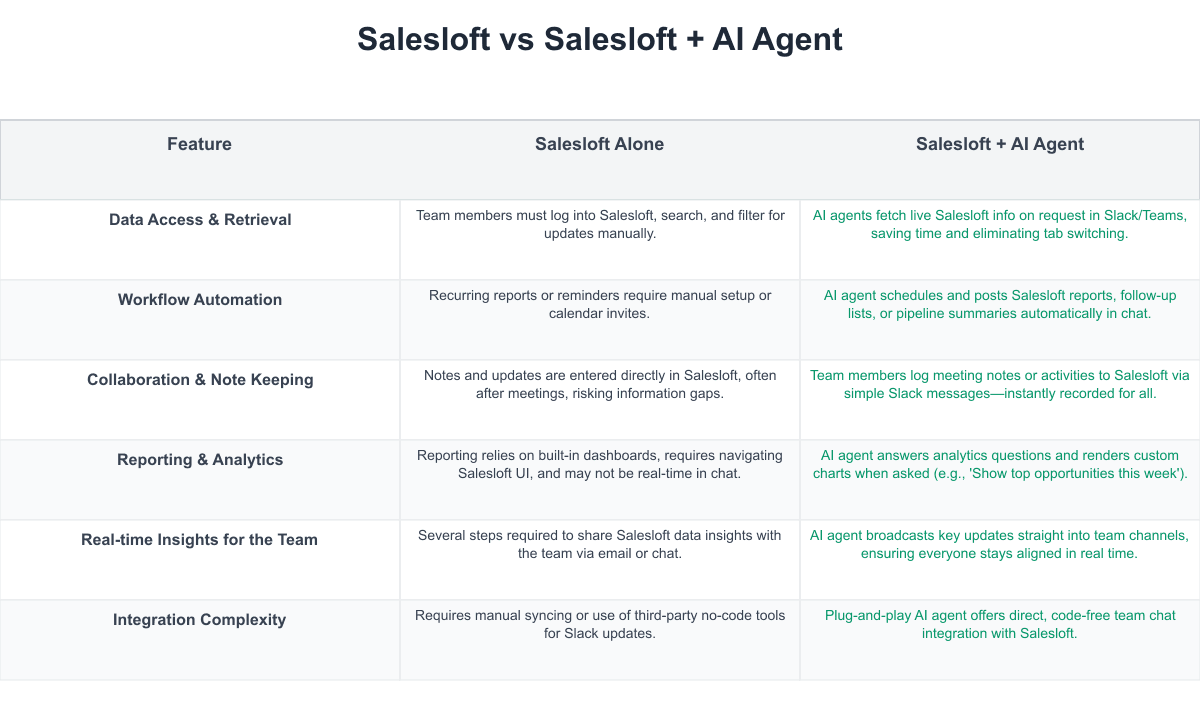Click the green "AI agents fetch live Salesloft info" text
1200x720 pixels.
1000,224
